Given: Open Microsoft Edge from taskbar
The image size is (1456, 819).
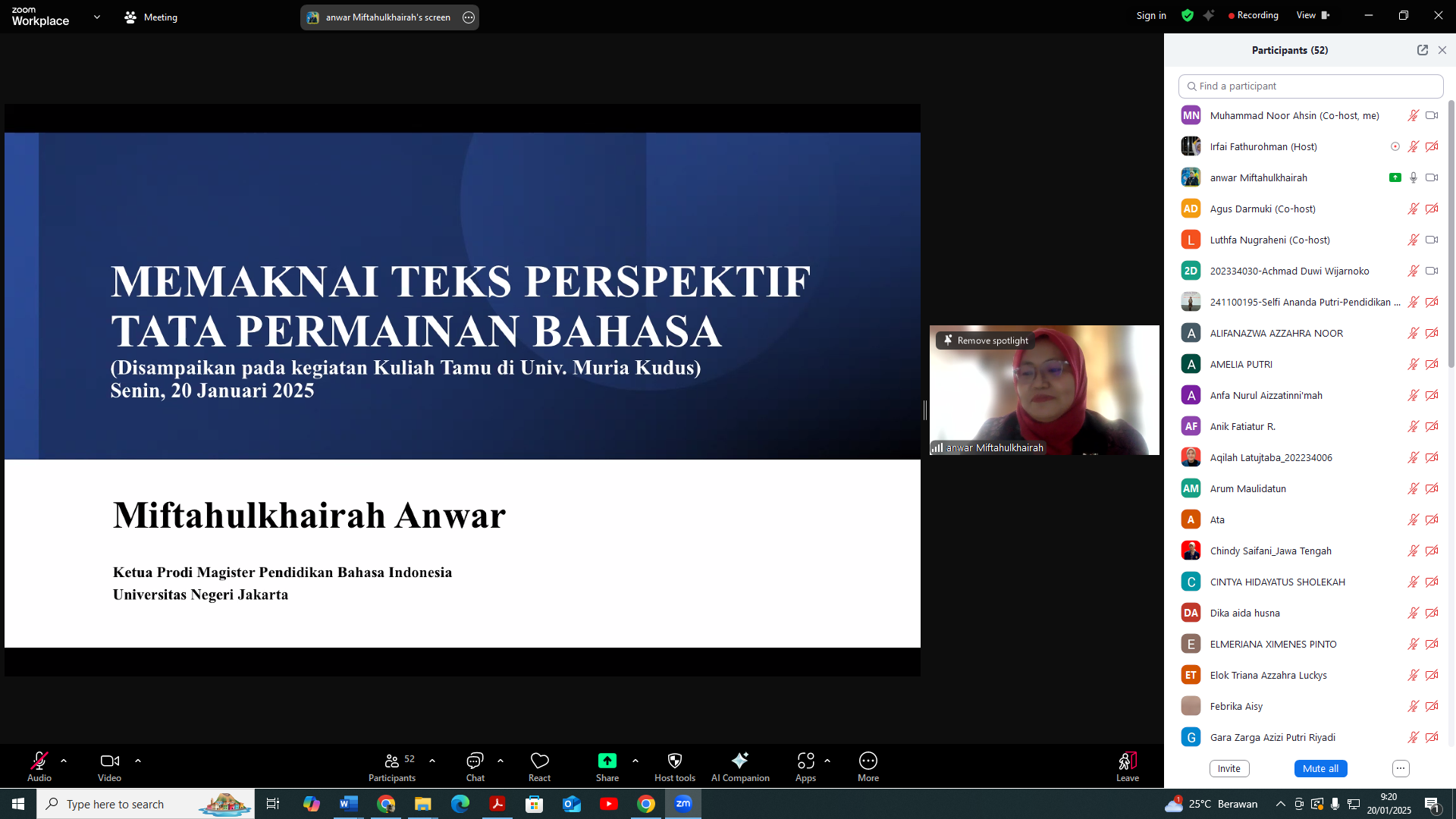Looking at the screenshot, I should (x=460, y=804).
